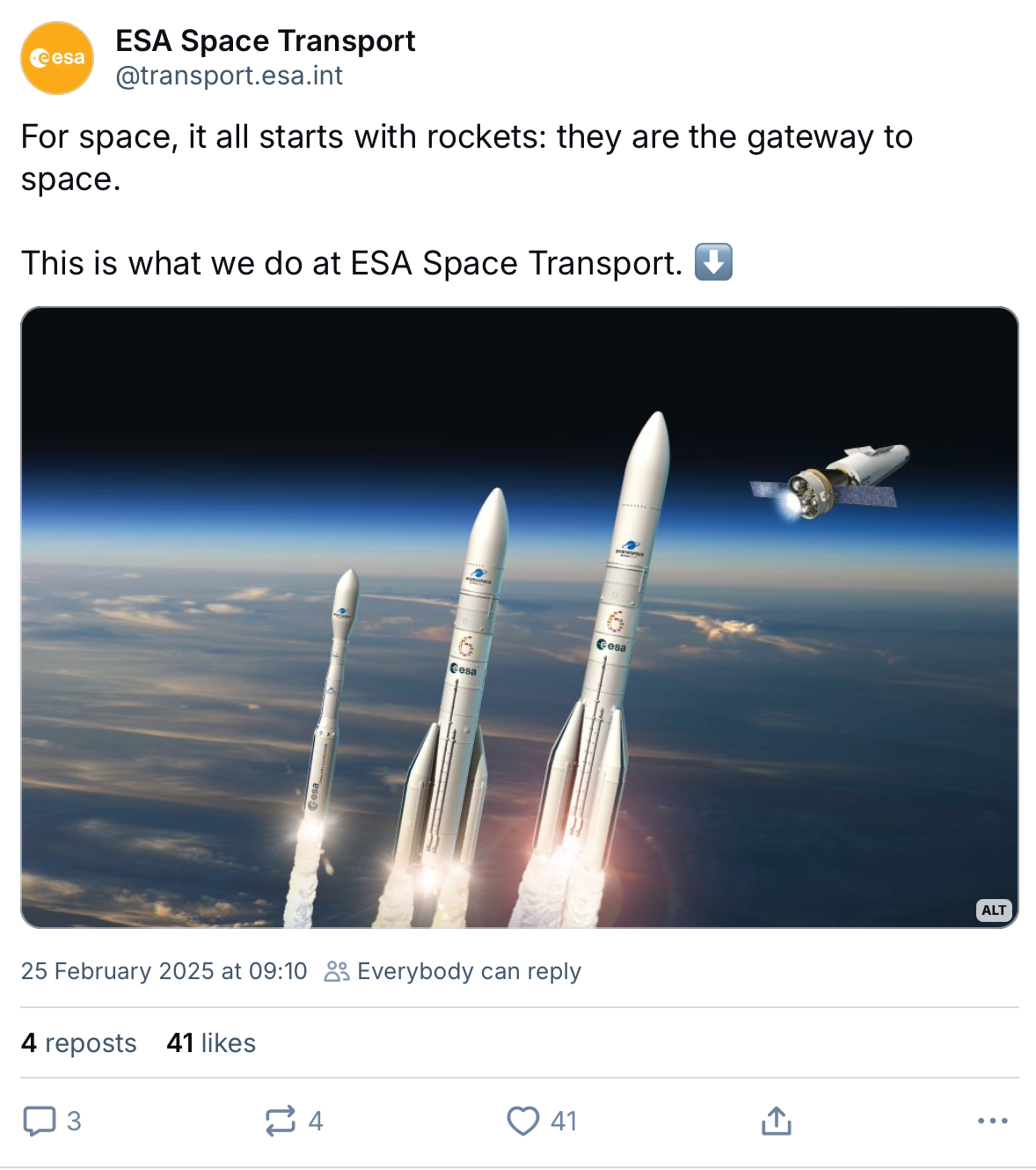This screenshot has height=1170, width=1036.
Task: Click the Everybody can reply label
Action: tap(469, 971)
